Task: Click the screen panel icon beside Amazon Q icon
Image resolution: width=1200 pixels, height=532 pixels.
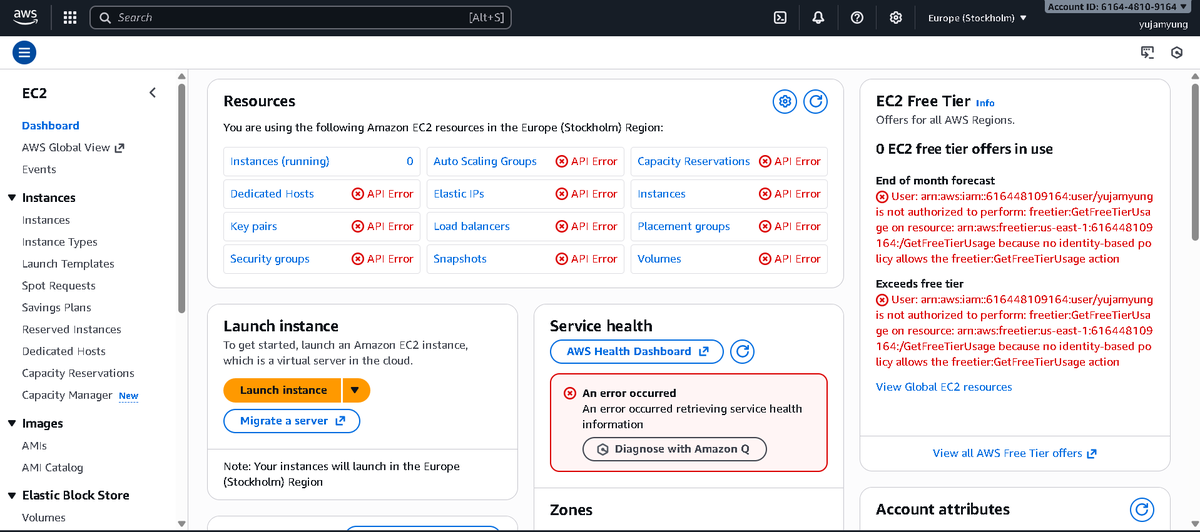Action: 1148,52
